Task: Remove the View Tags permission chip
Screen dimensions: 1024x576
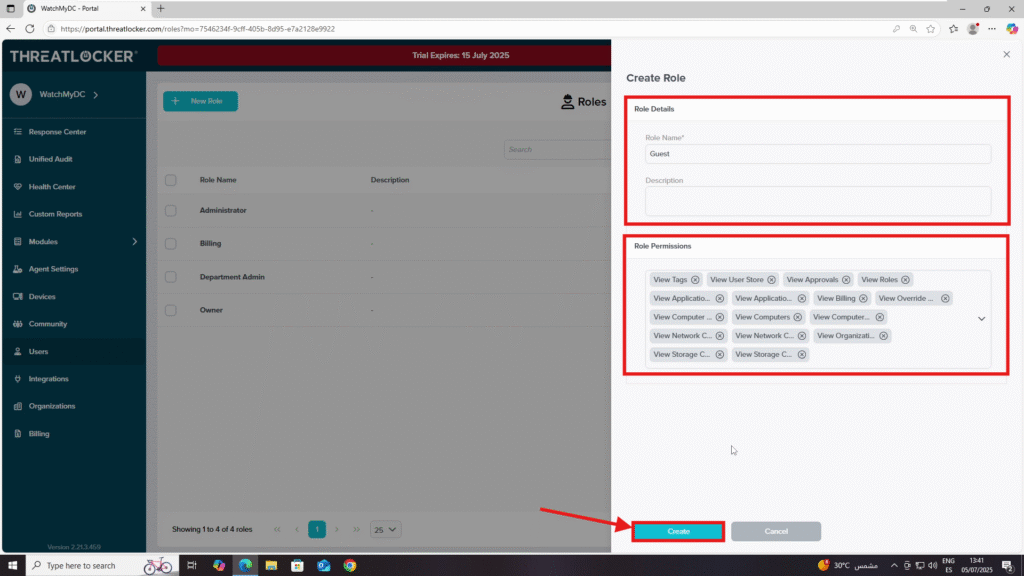Action: pos(695,280)
